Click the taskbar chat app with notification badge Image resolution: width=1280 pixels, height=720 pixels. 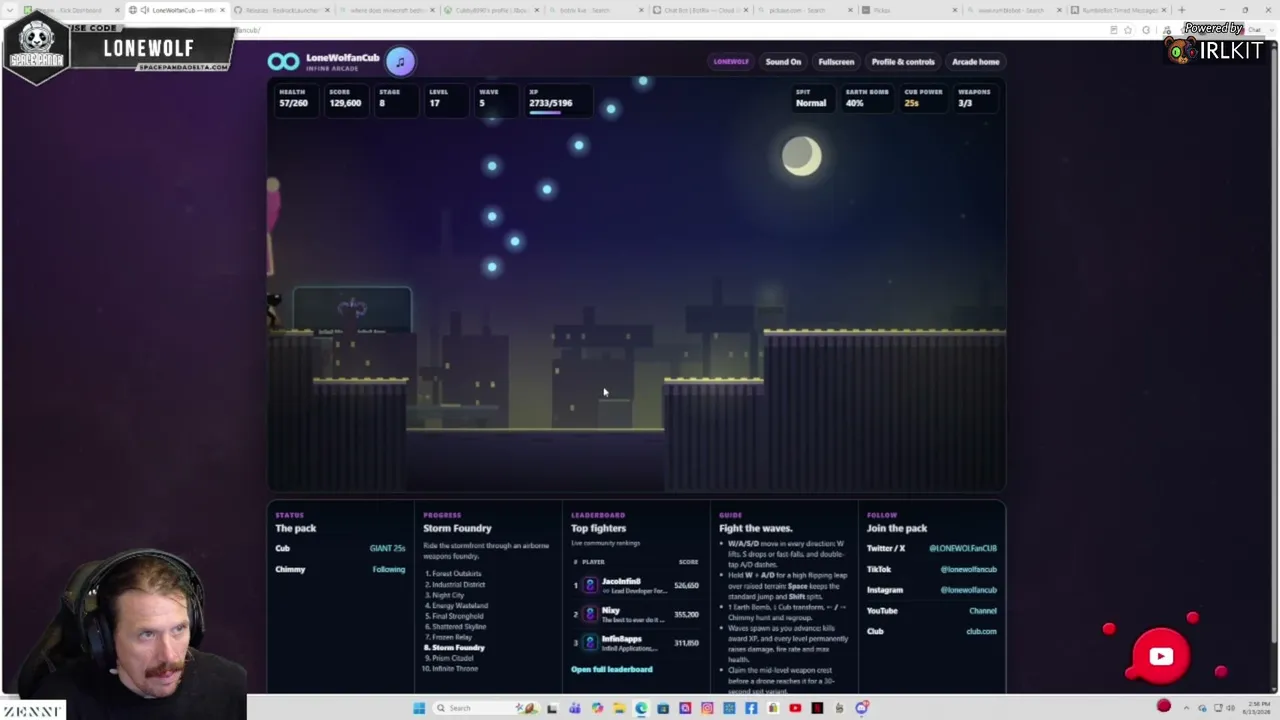pyautogui.click(x=862, y=708)
